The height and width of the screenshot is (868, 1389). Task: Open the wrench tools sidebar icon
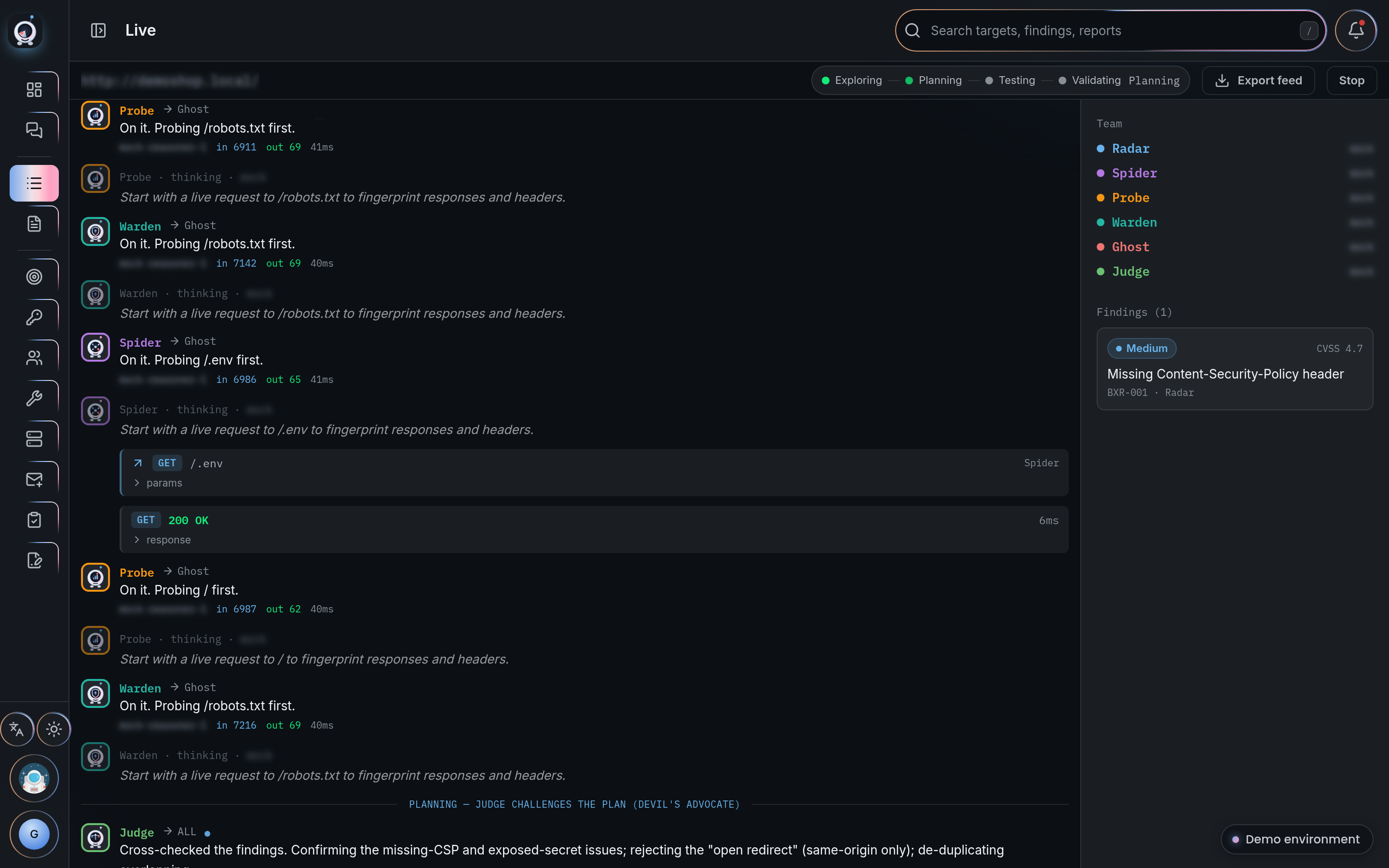(34, 398)
